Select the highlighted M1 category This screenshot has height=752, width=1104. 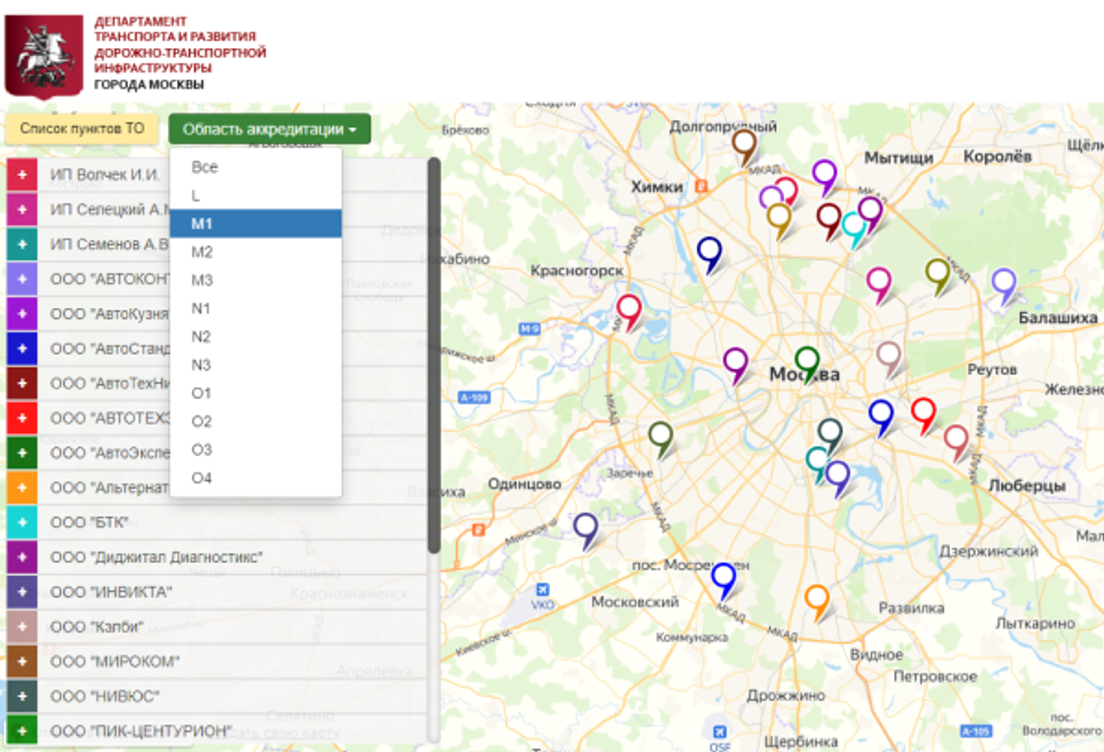(x=256, y=223)
